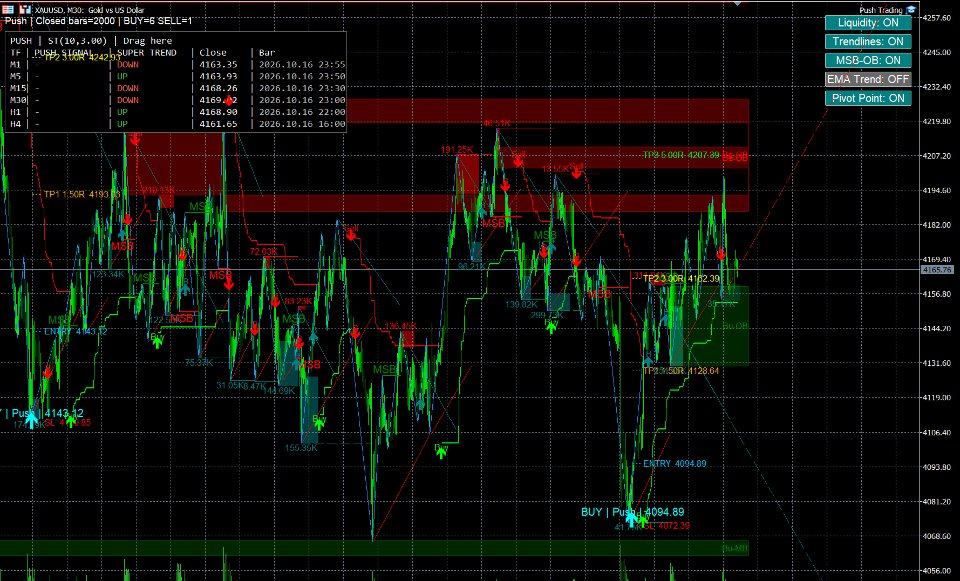This screenshot has width=960, height=581.
Task: Click the 72.03K liquidity label
Action: point(263,252)
